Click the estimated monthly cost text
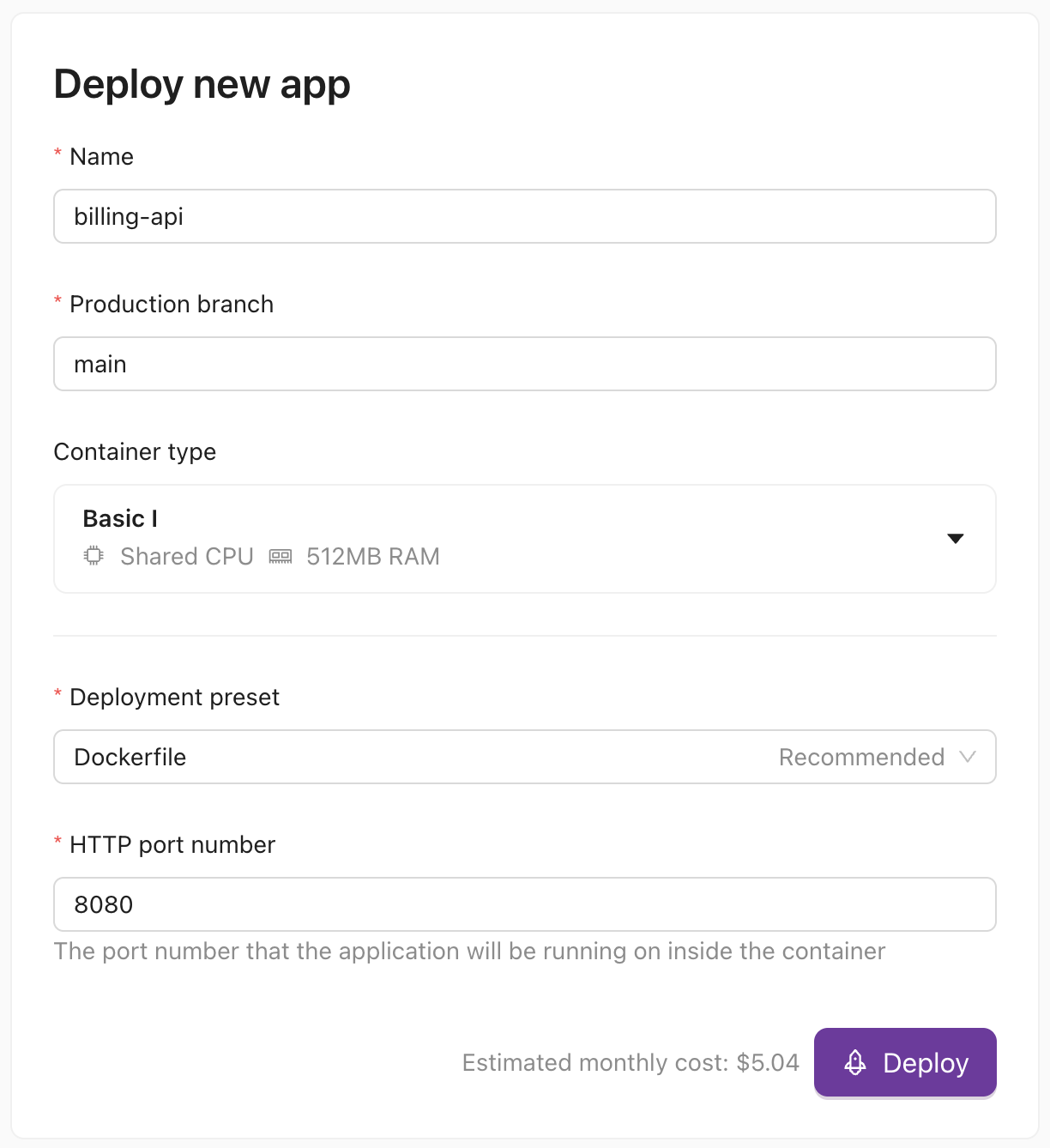 point(631,1062)
